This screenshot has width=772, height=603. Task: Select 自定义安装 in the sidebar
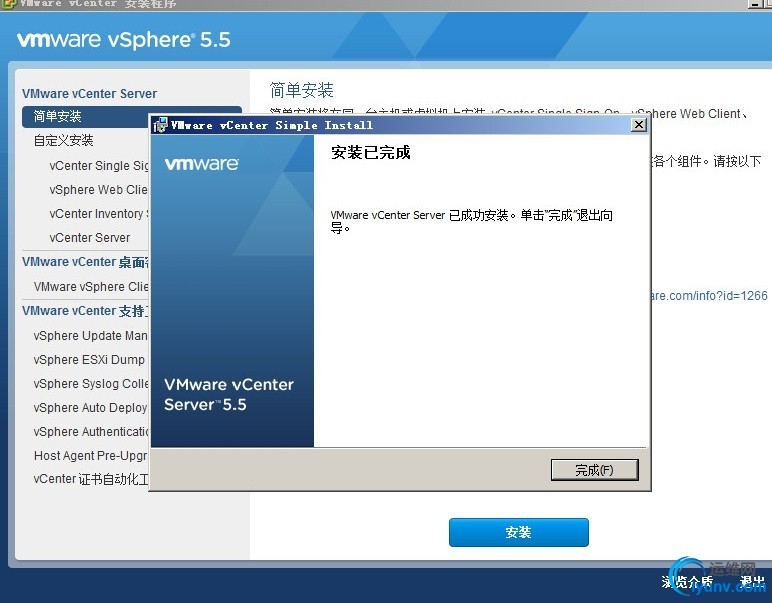(x=64, y=141)
